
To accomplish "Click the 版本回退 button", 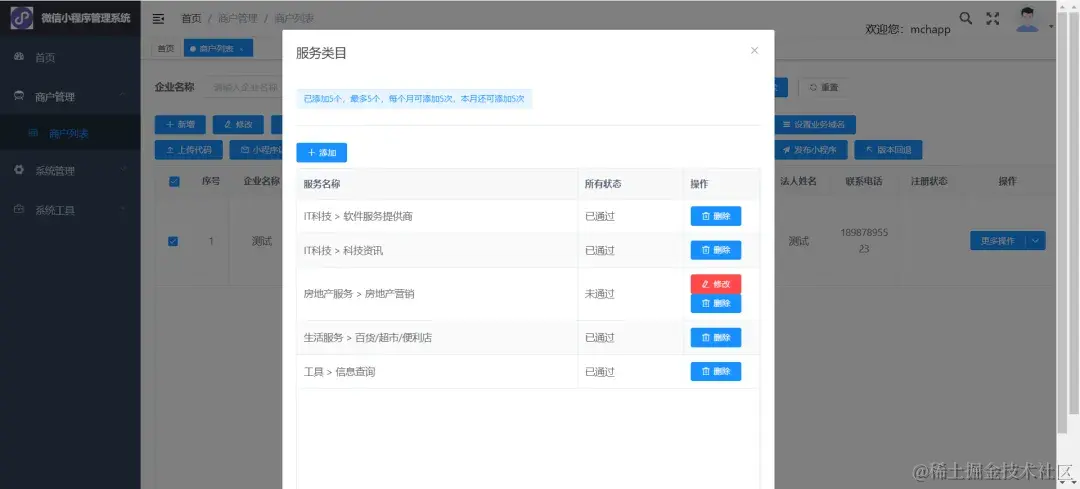I will 888,149.
